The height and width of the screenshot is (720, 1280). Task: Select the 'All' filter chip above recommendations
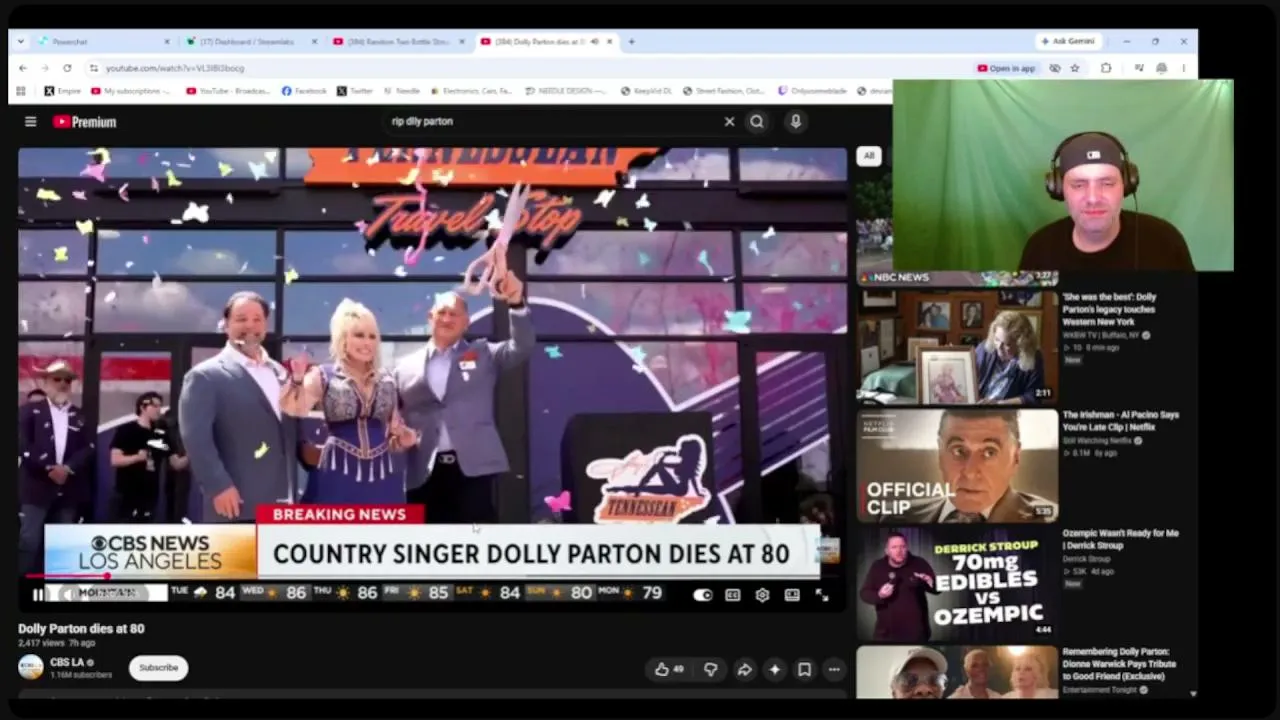click(x=868, y=156)
